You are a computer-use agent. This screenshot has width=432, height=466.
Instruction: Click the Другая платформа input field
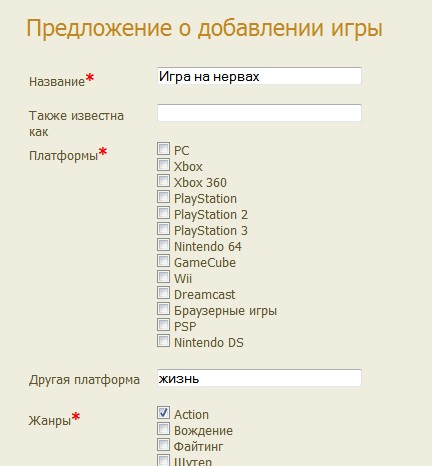click(259, 378)
